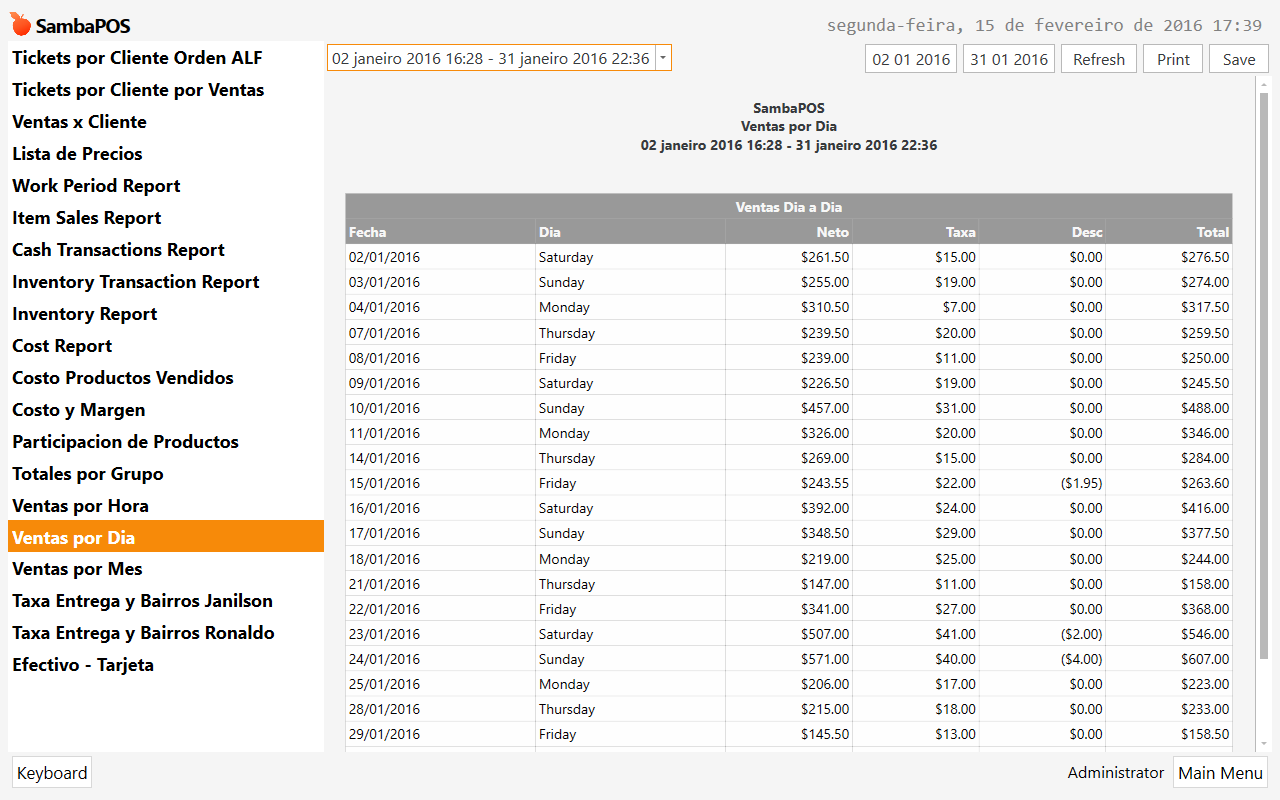Select Costo y Margen report
The height and width of the screenshot is (800, 1280).
tap(79, 410)
